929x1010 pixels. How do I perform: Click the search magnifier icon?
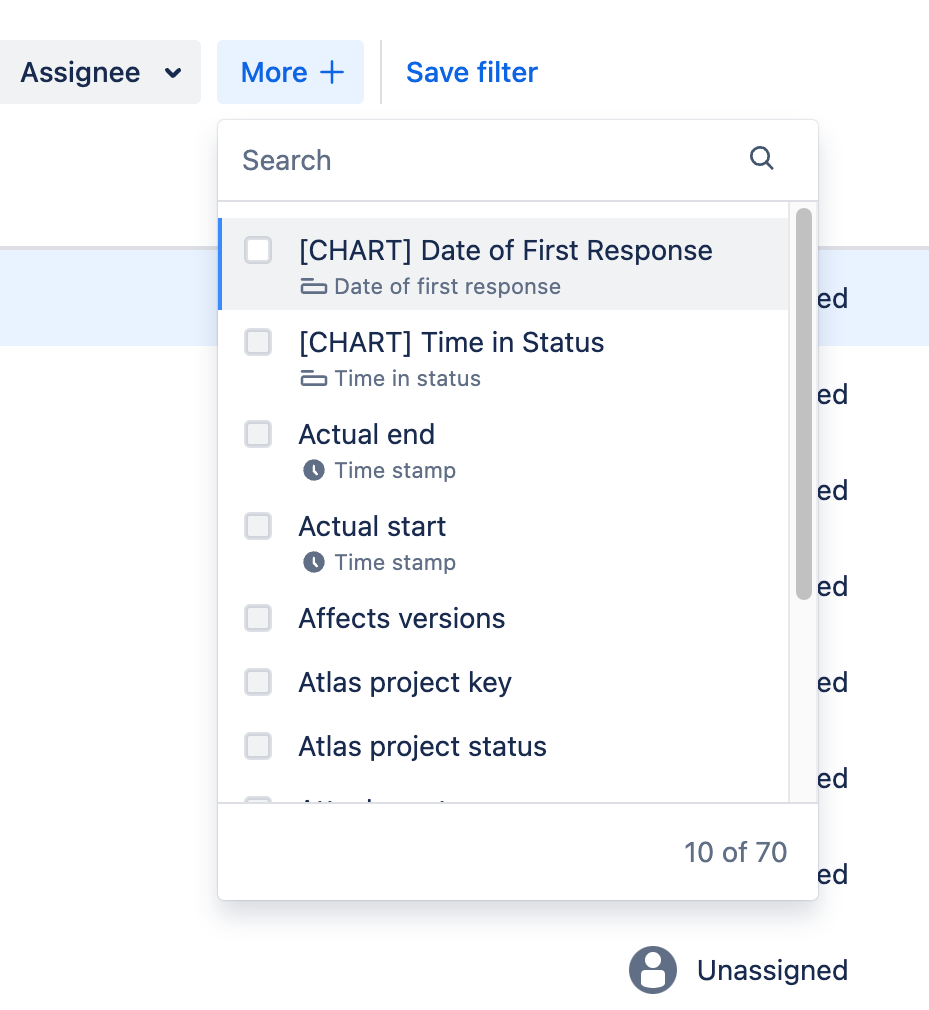click(x=761, y=158)
